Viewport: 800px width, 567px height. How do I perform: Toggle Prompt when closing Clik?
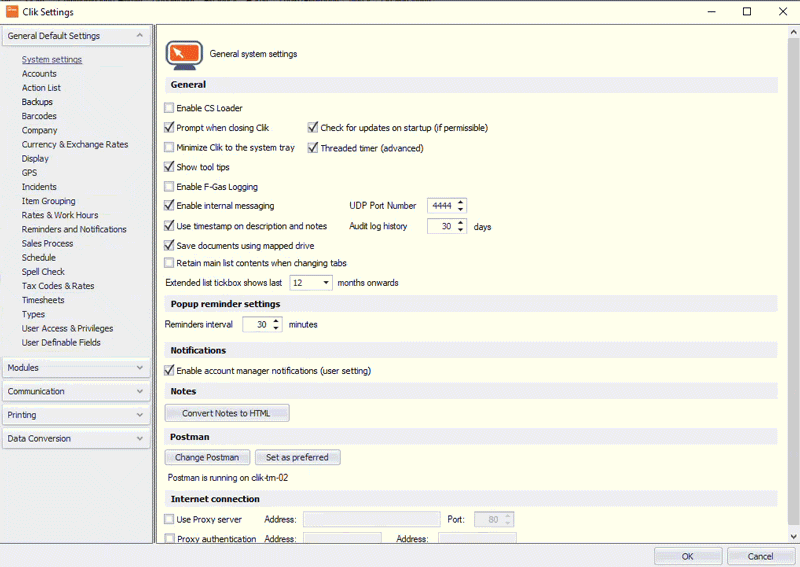169,128
